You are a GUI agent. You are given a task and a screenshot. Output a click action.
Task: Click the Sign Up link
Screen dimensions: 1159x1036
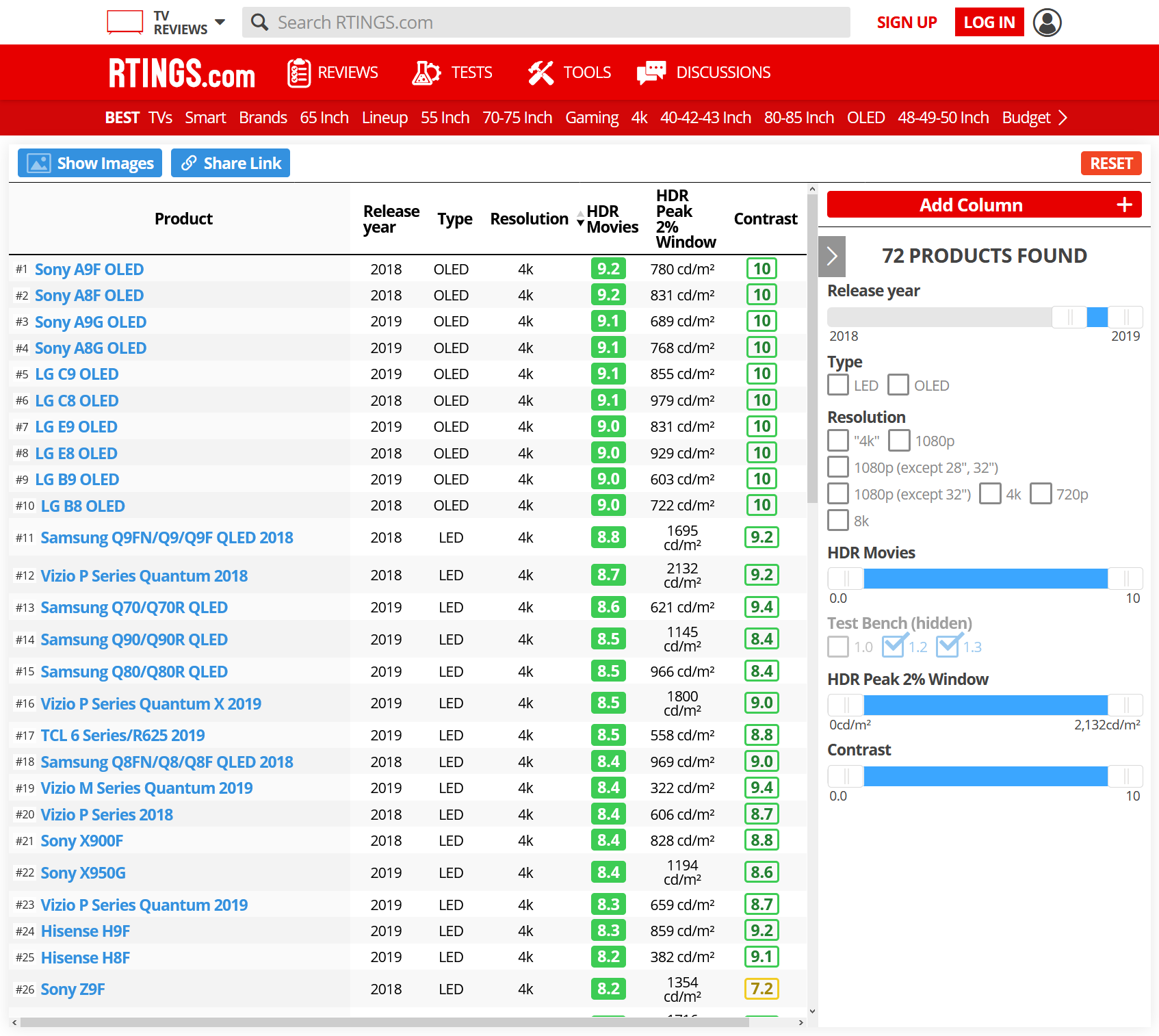click(907, 23)
